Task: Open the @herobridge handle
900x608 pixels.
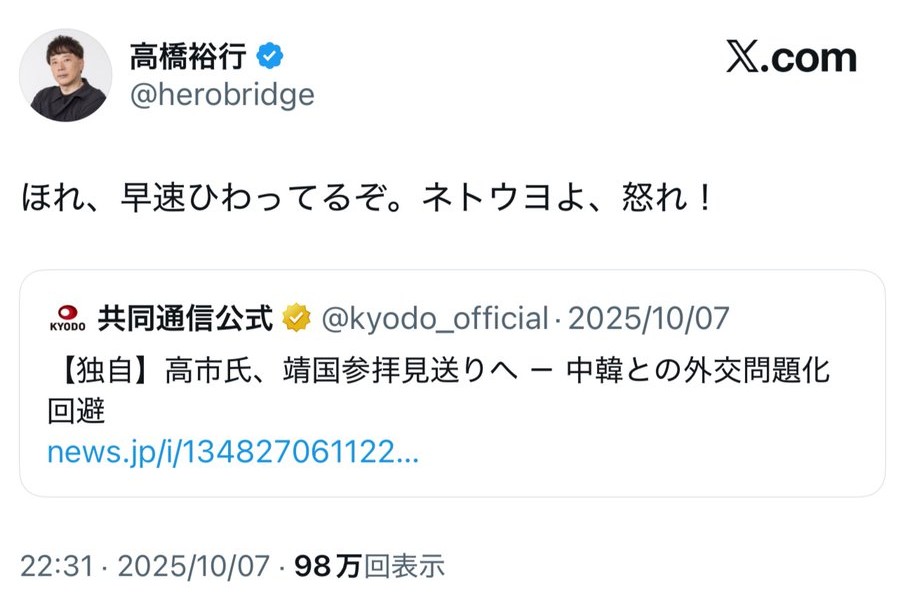Action: pyautogui.click(x=221, y=95)
